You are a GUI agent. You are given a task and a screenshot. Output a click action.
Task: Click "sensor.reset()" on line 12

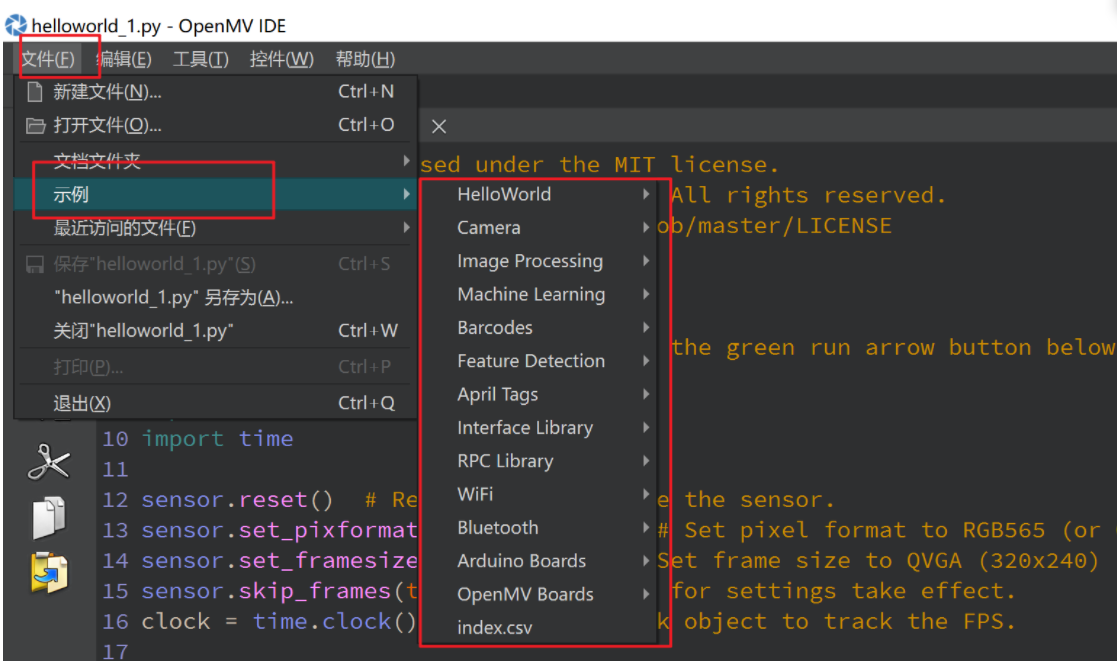coord(237,500)
